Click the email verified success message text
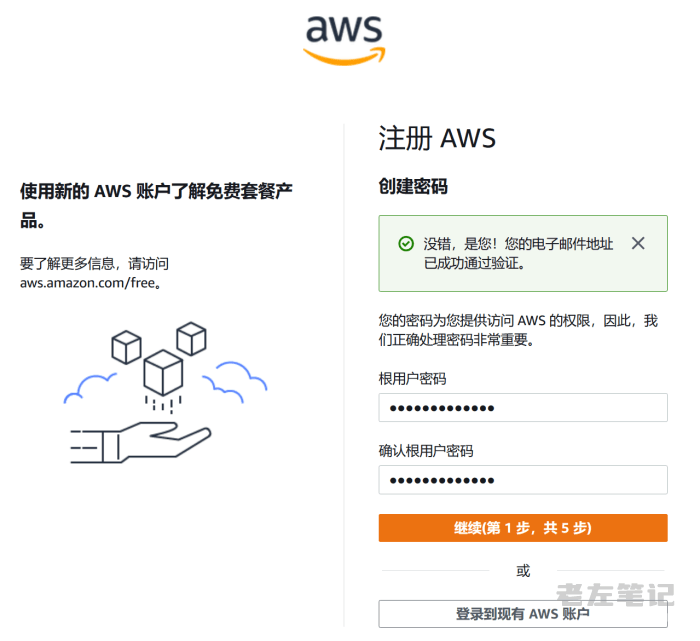 point(518,254)
